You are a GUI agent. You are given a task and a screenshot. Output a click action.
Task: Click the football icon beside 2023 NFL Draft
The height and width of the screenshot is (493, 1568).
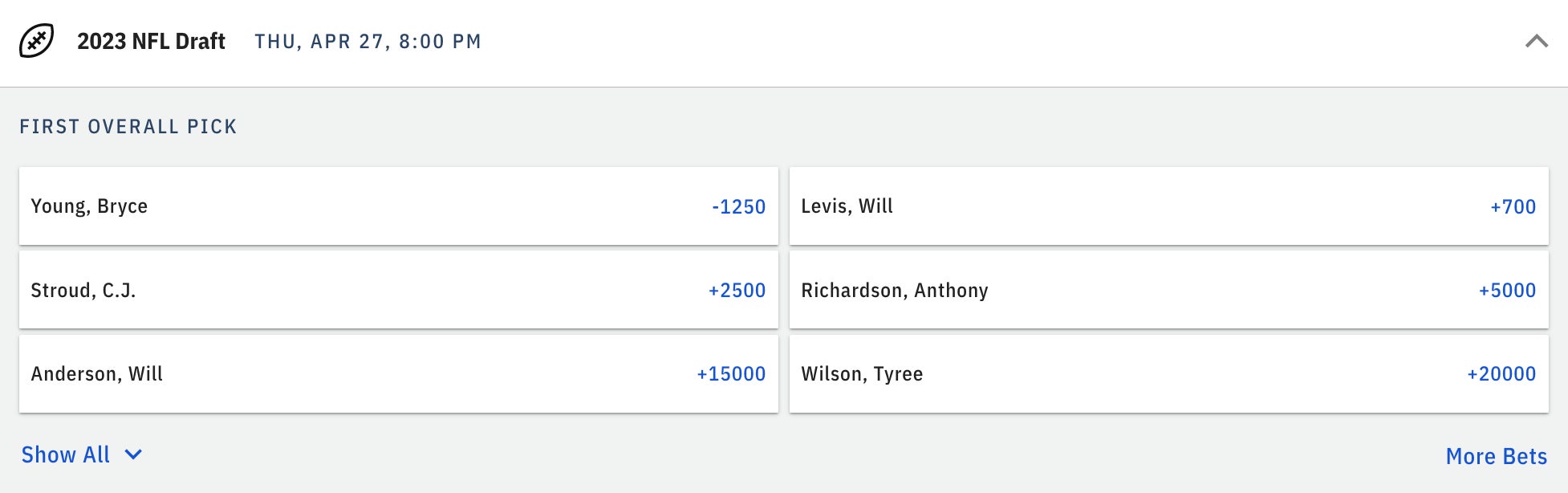[x=36, y=41]
